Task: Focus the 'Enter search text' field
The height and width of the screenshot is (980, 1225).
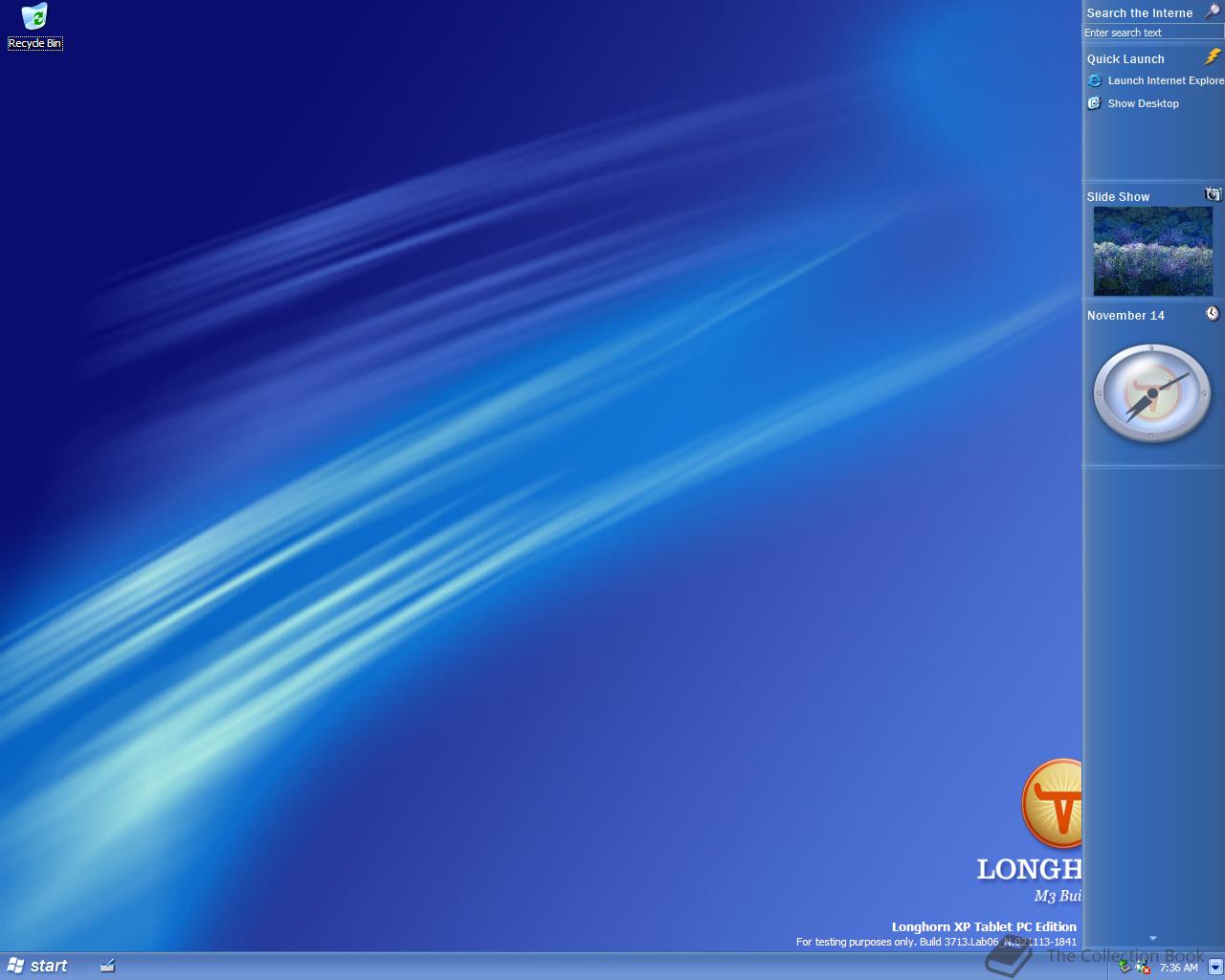Action: point(1153,33)
